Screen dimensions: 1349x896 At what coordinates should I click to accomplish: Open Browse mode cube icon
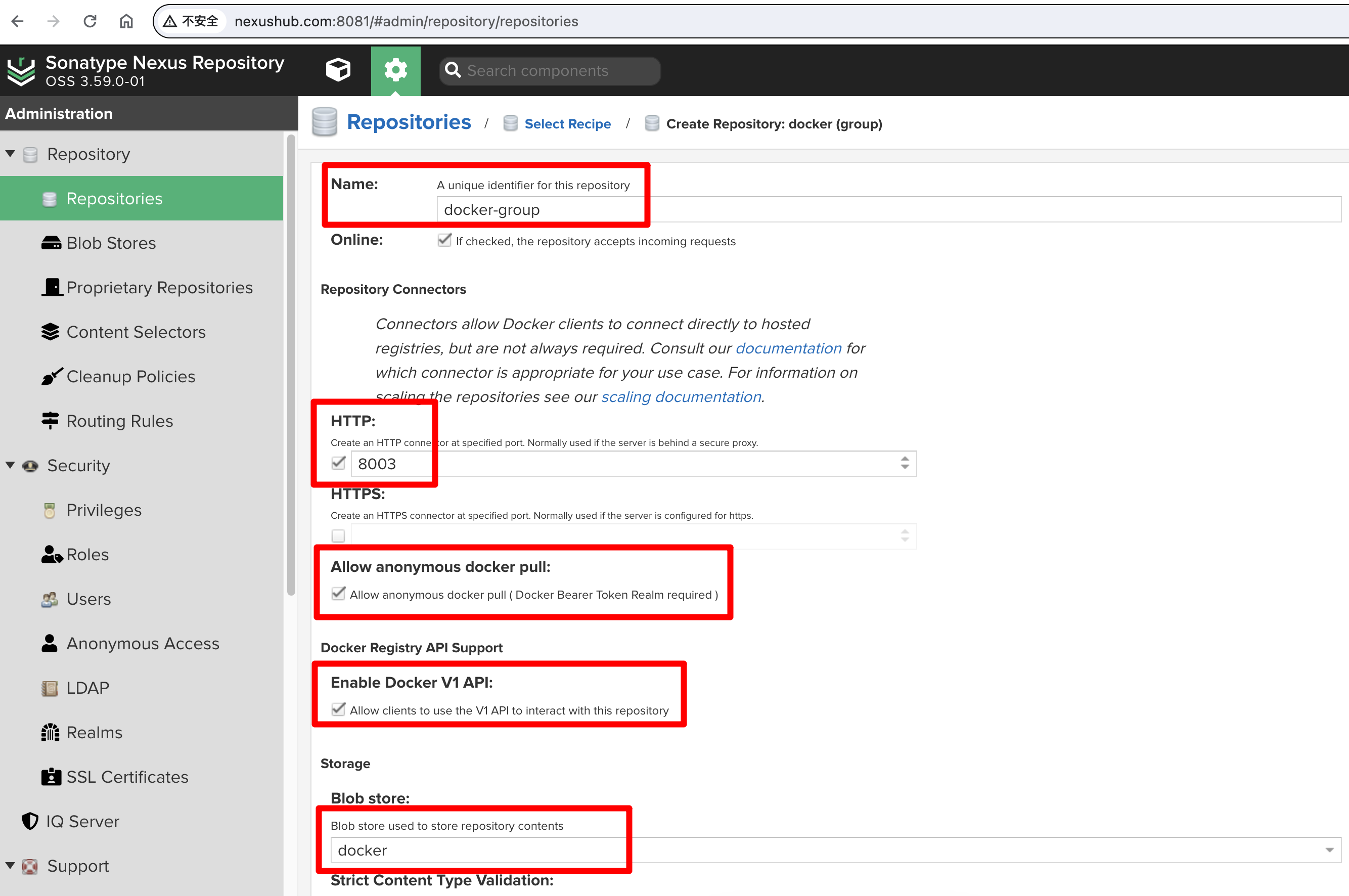(x=338, y=70)
